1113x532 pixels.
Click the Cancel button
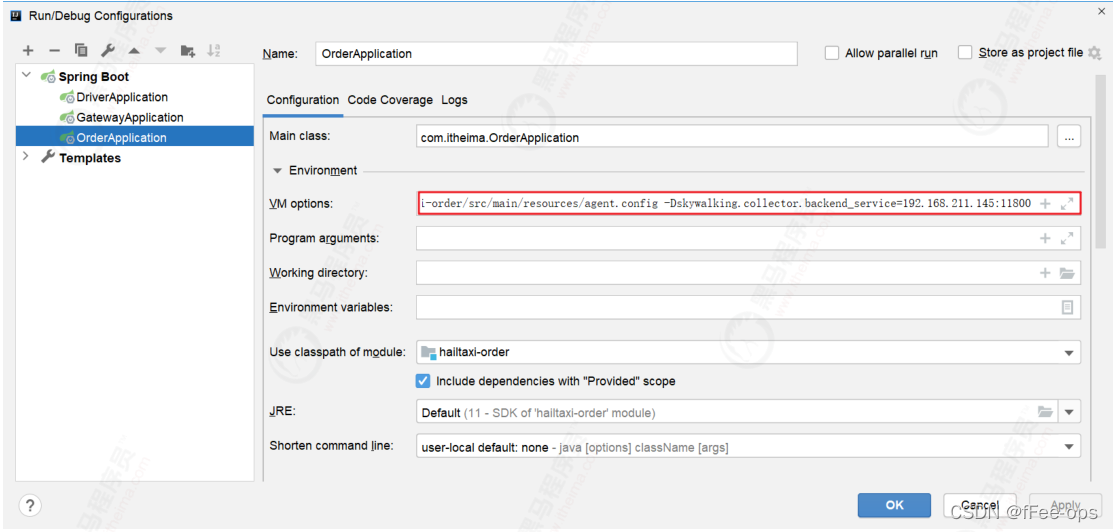click(980, 505)
